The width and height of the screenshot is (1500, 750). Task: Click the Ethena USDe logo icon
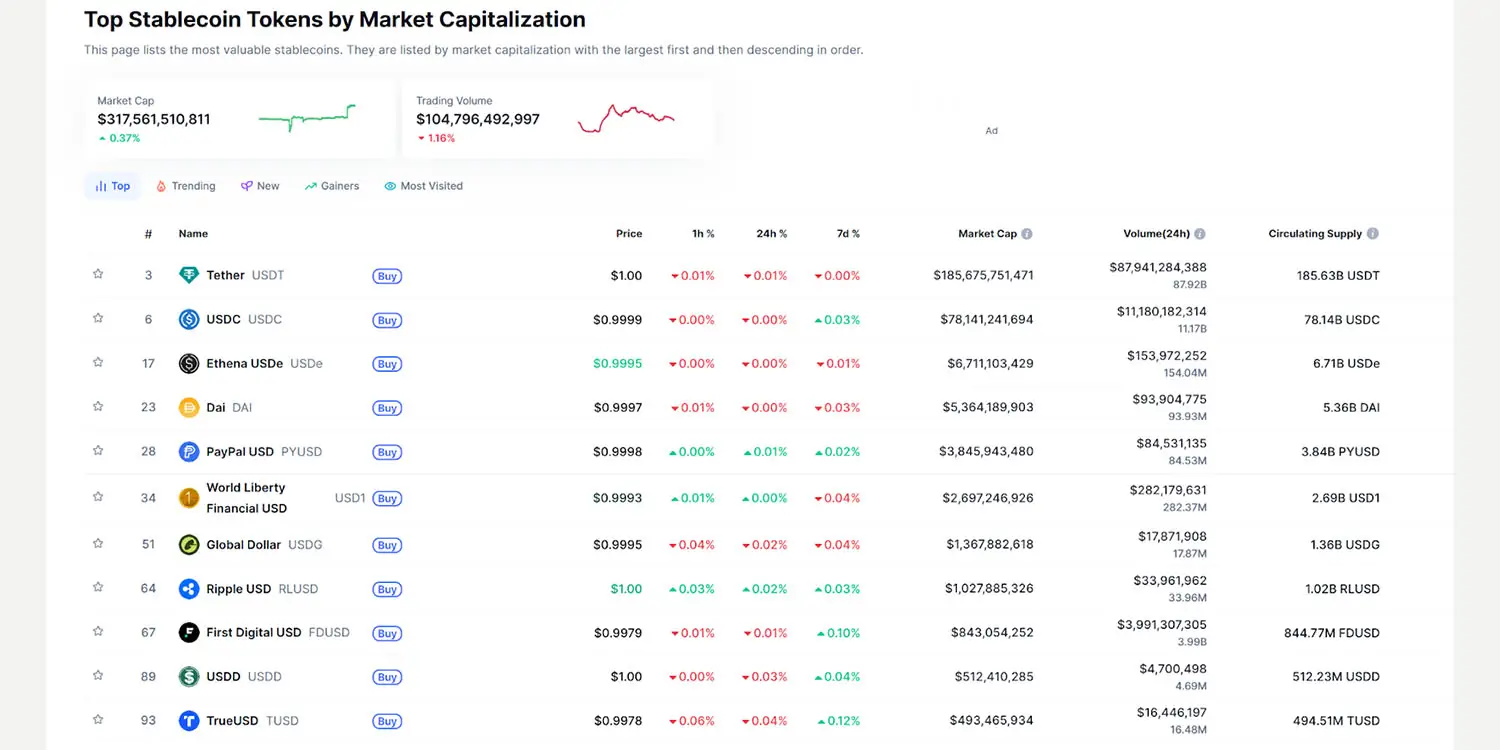(x=191, y=363)
